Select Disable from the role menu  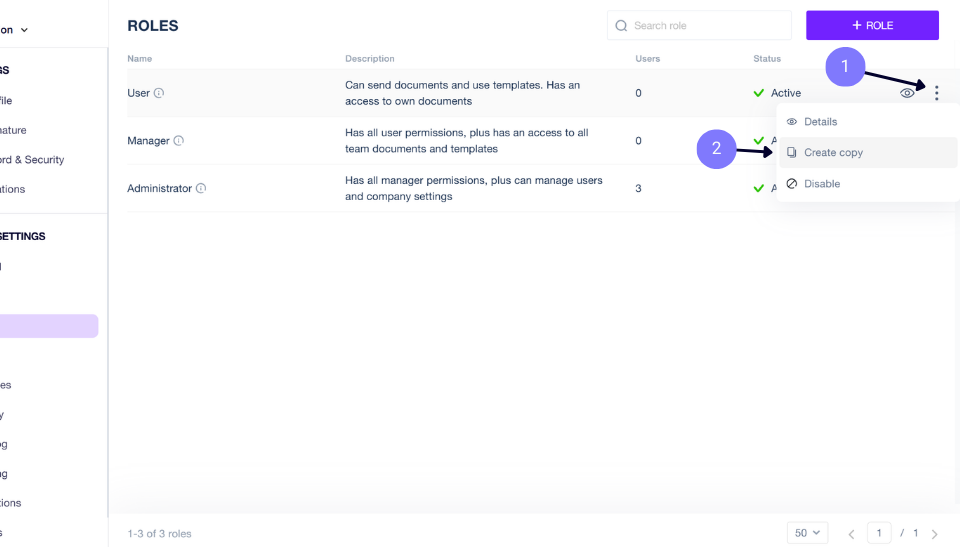[x=868, y=184]
